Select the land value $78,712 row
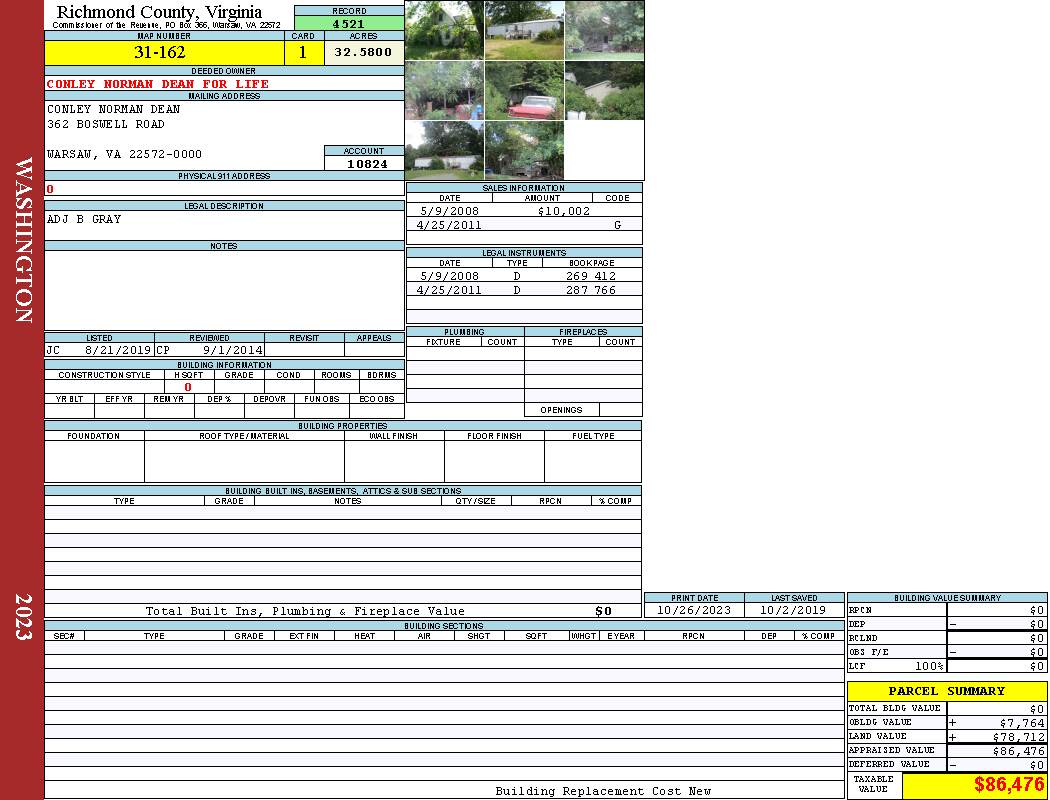The image size is (1050, 800). click(946, 737)
